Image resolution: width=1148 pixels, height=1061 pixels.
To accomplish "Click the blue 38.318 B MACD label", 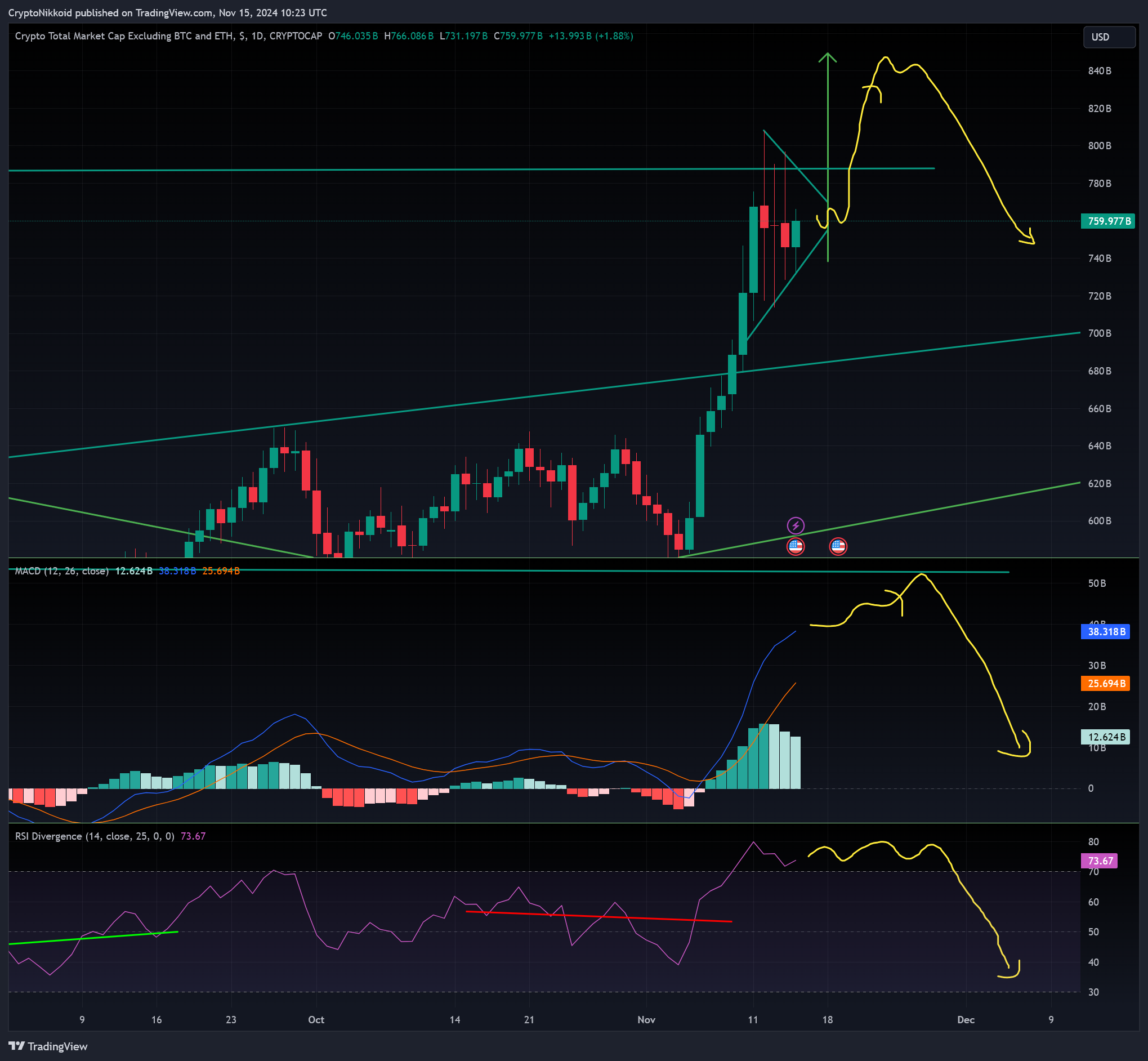I will (1105, 631).
